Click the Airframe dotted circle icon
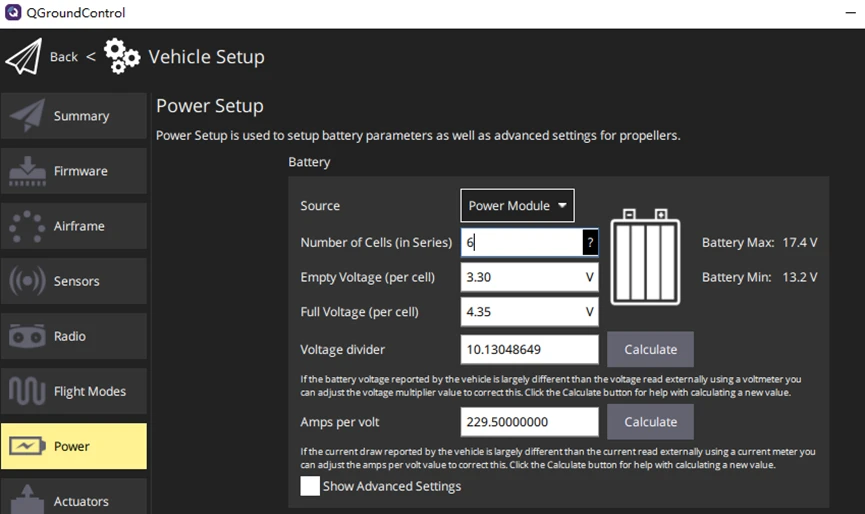The width and height of the screenshot is (865, 514). click(27, 226)
